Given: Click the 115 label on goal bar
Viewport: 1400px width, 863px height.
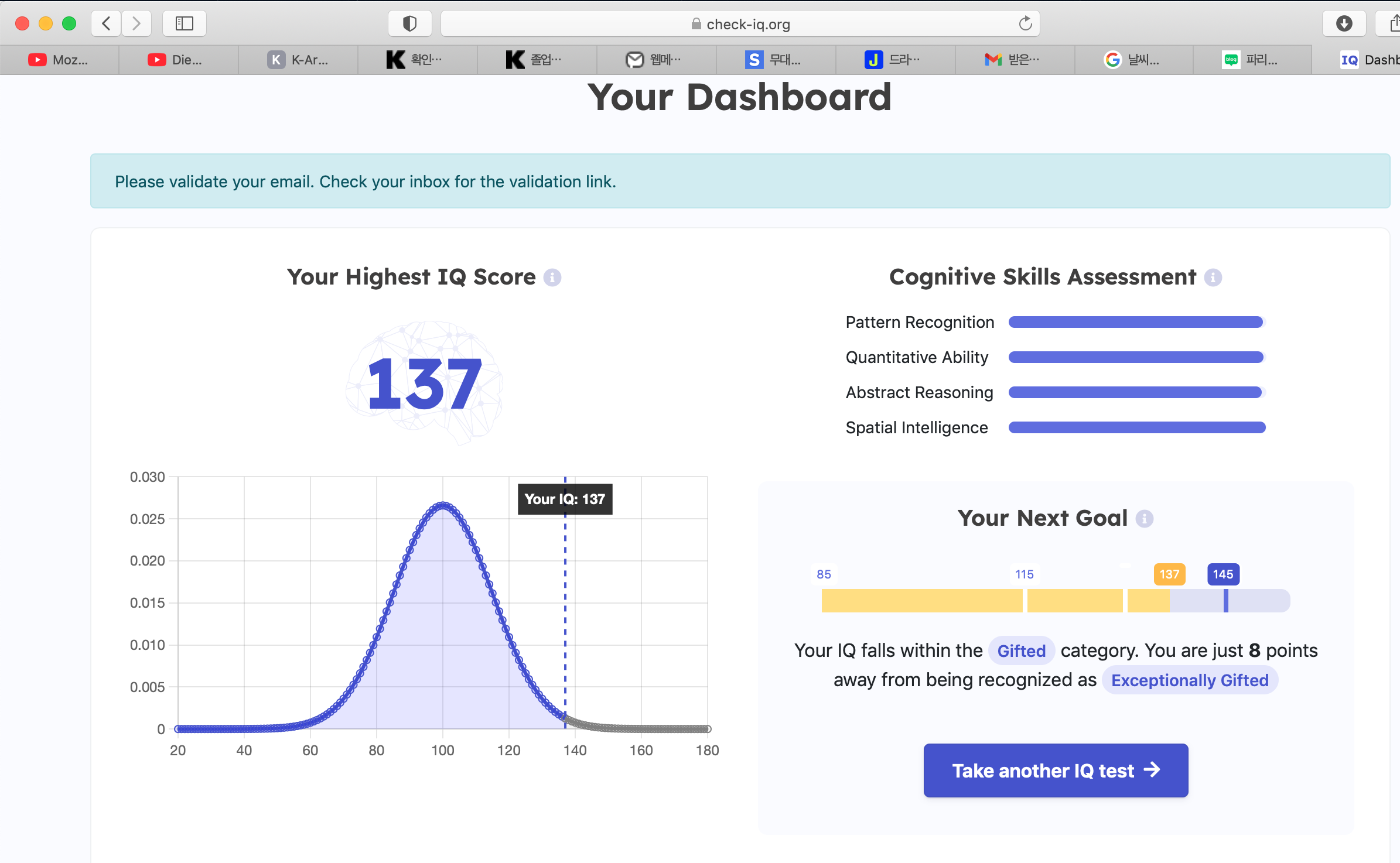Looking at the screenshot, I should point(1024,574).
